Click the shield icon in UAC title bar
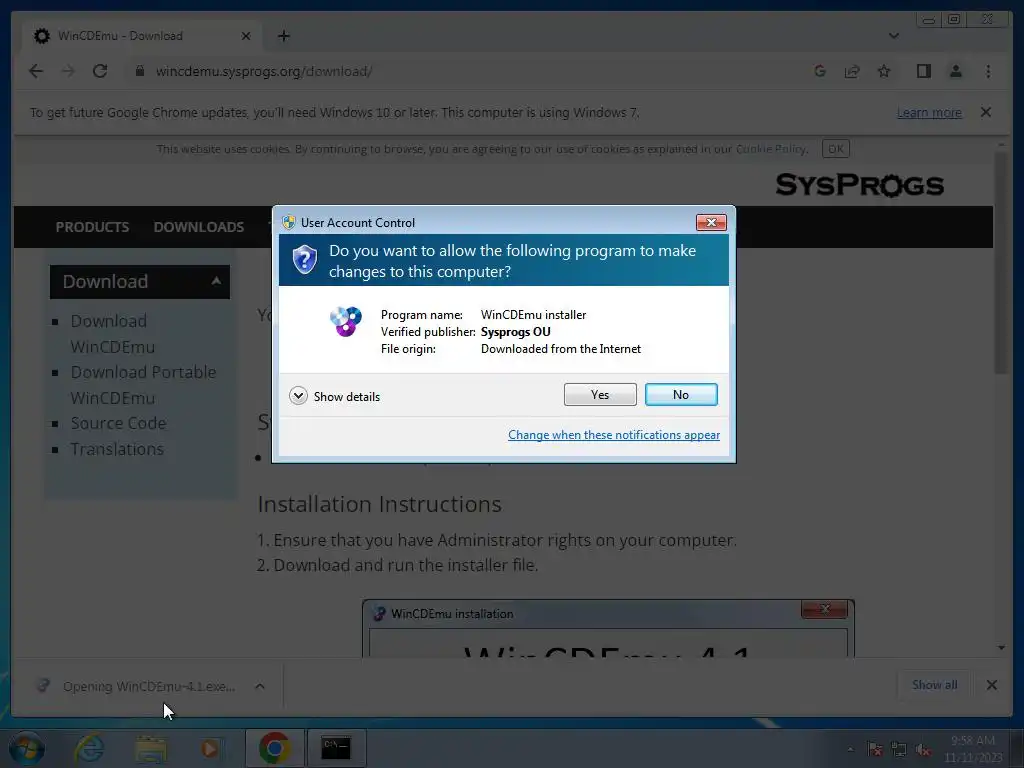The image size is (1024, 768). click(x=289, y=222)
